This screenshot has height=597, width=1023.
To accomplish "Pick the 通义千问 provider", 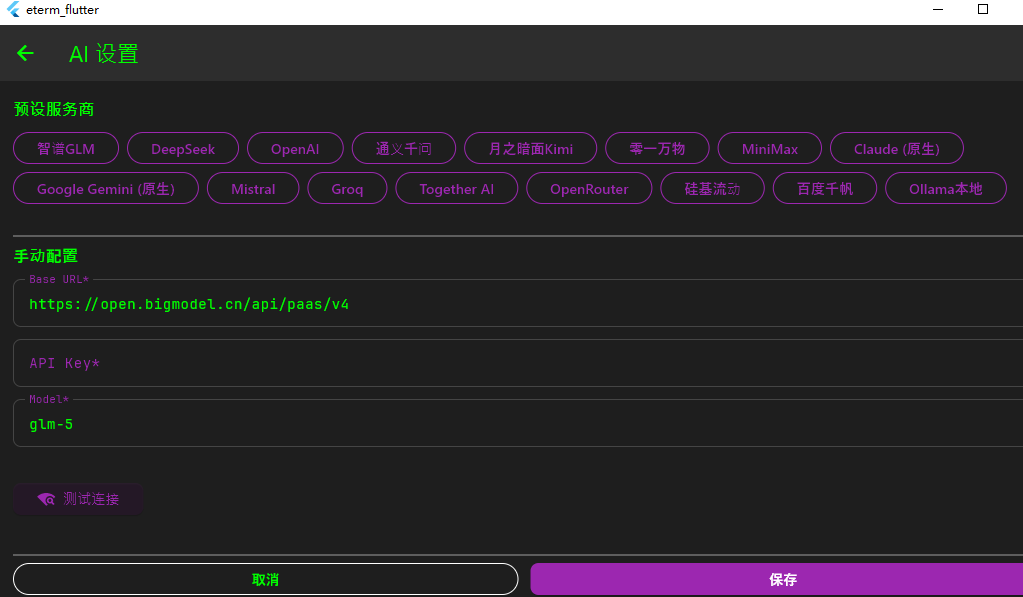I will 403,148.
